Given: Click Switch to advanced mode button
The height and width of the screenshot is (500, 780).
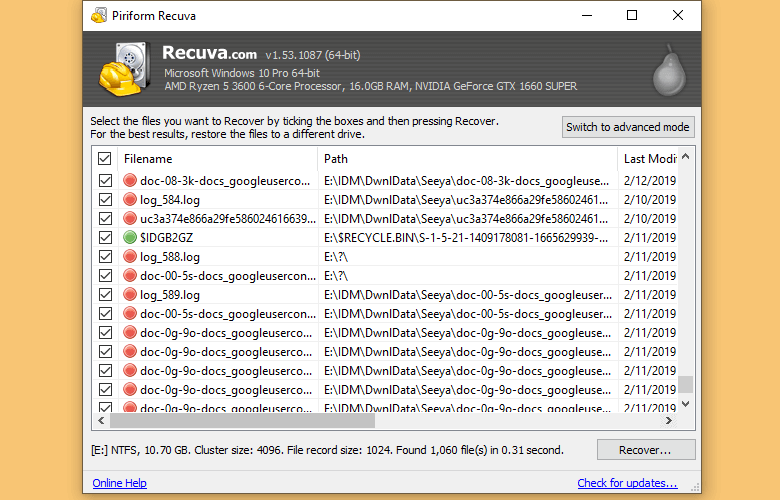Looking at the screenshot, I should click(x=628, y=127).
